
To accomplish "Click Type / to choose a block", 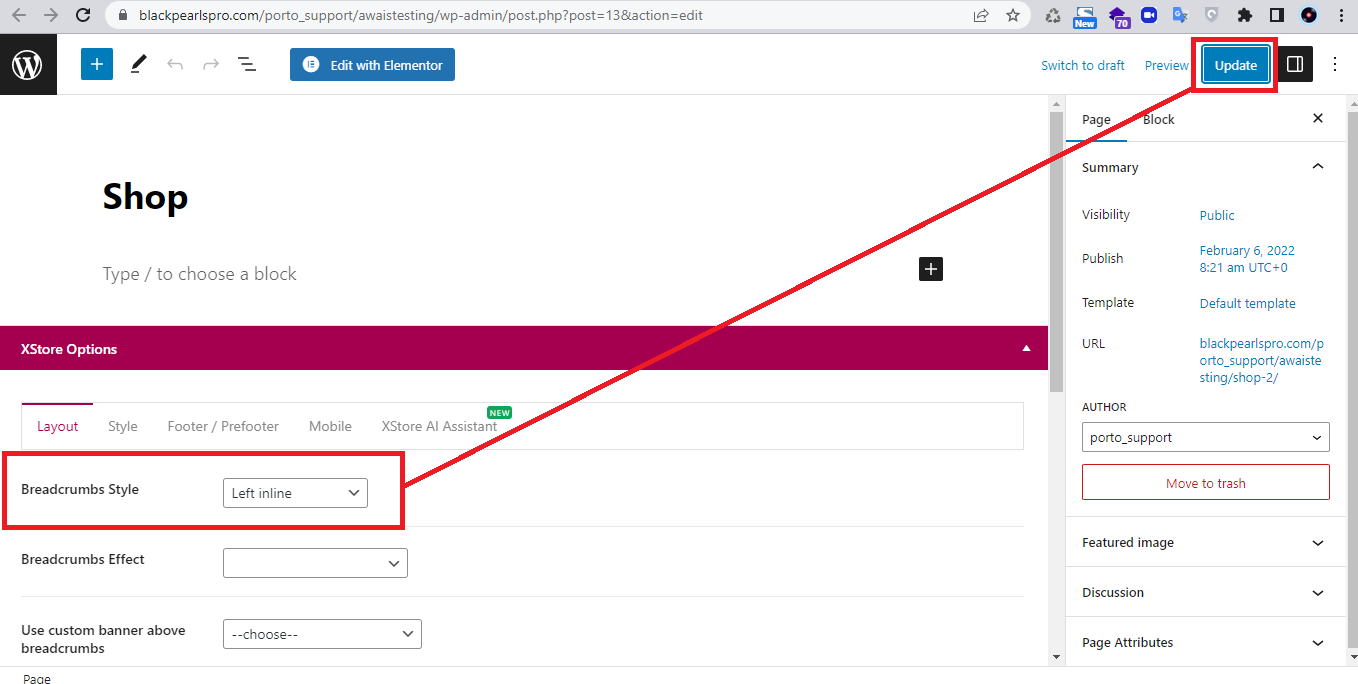I will click(199, 274).
